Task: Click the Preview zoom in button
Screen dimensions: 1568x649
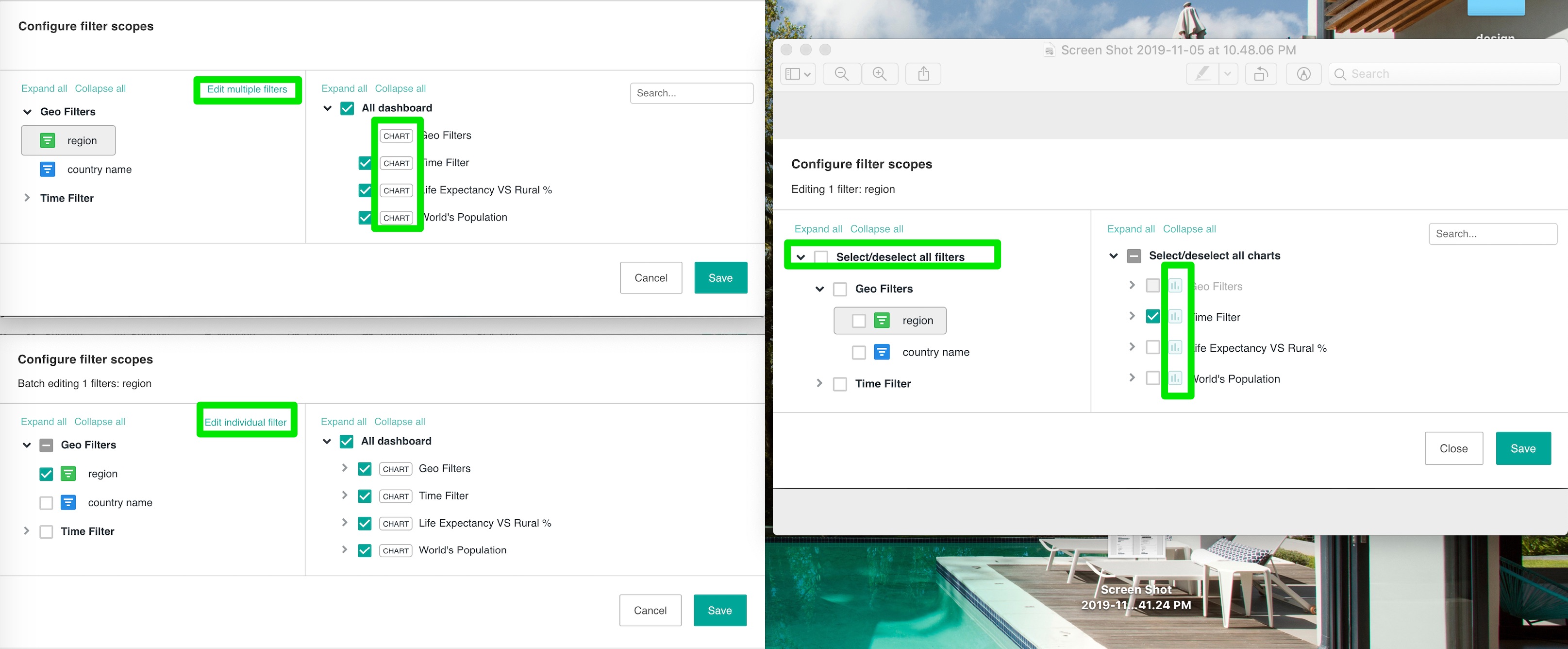Action: coord(879,74)
